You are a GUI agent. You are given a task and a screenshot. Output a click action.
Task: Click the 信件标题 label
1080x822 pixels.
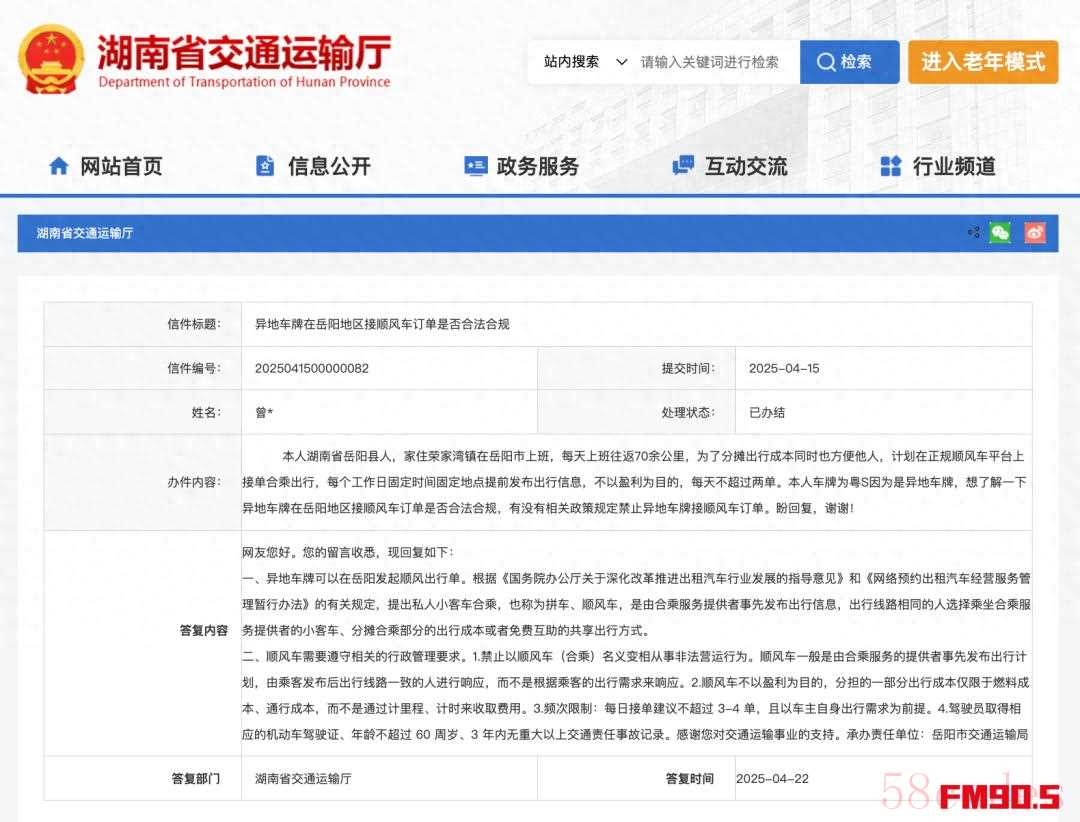(194, 324)
